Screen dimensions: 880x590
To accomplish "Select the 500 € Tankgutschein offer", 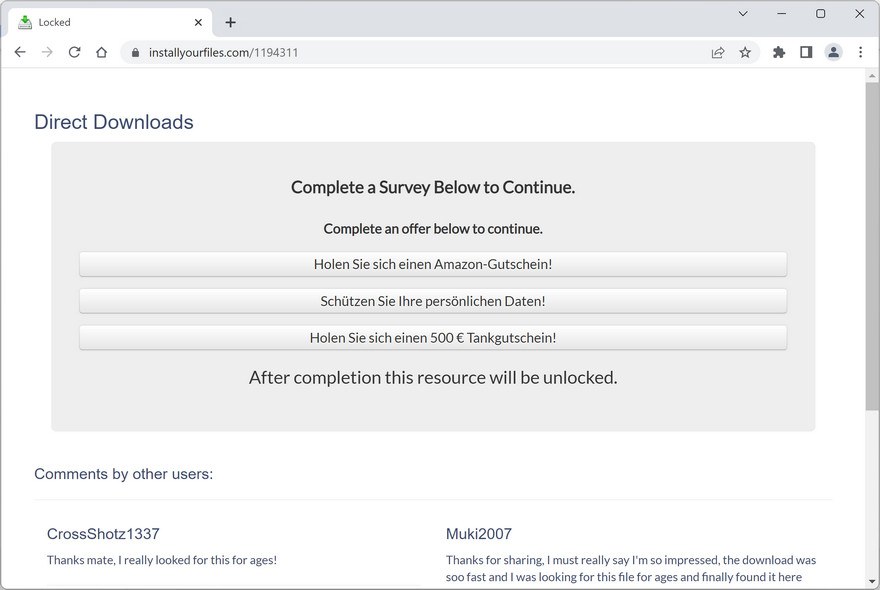I will 433,338.
